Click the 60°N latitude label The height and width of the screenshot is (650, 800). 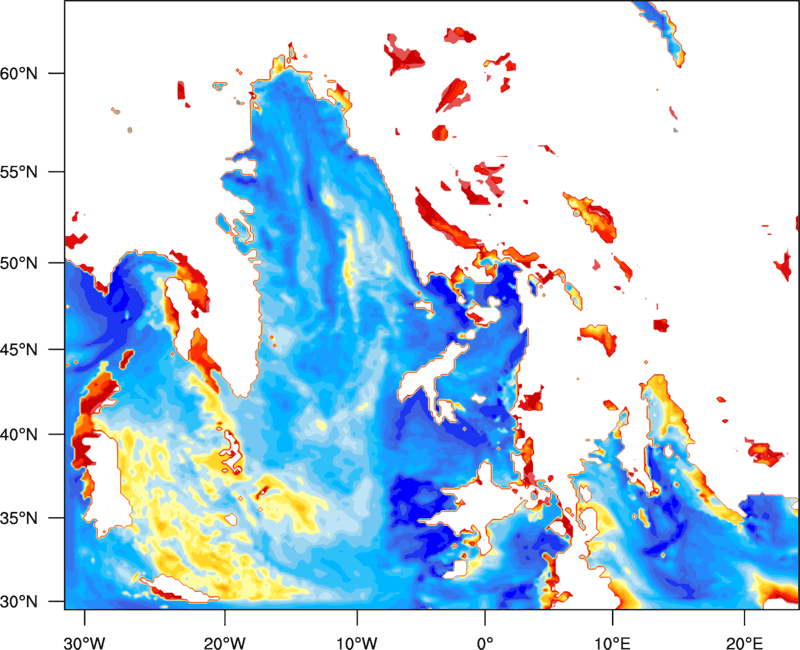click(19, 73)
